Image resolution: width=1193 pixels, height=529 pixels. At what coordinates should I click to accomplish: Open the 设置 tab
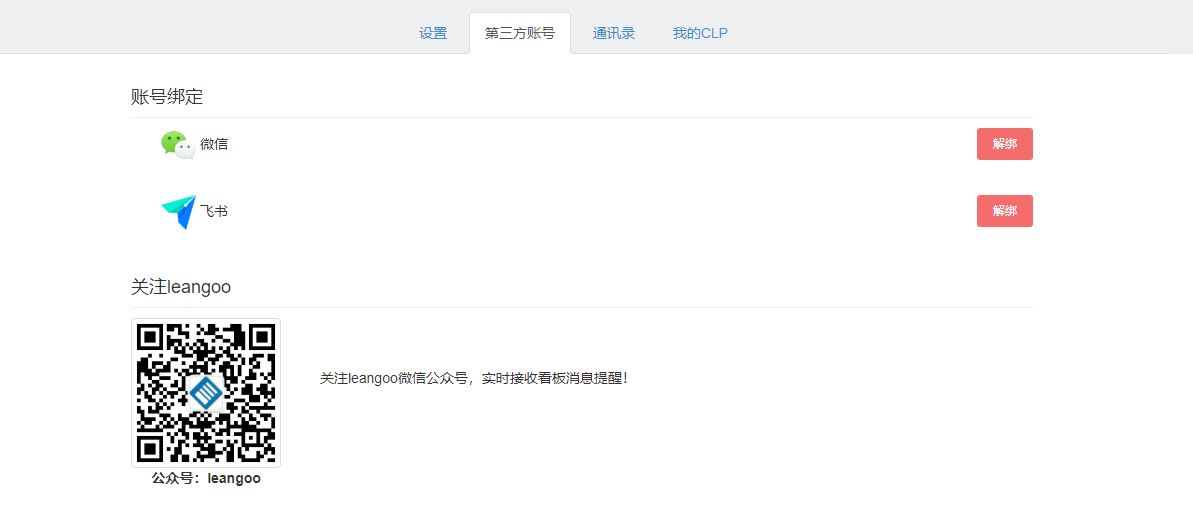coord(433,33)
